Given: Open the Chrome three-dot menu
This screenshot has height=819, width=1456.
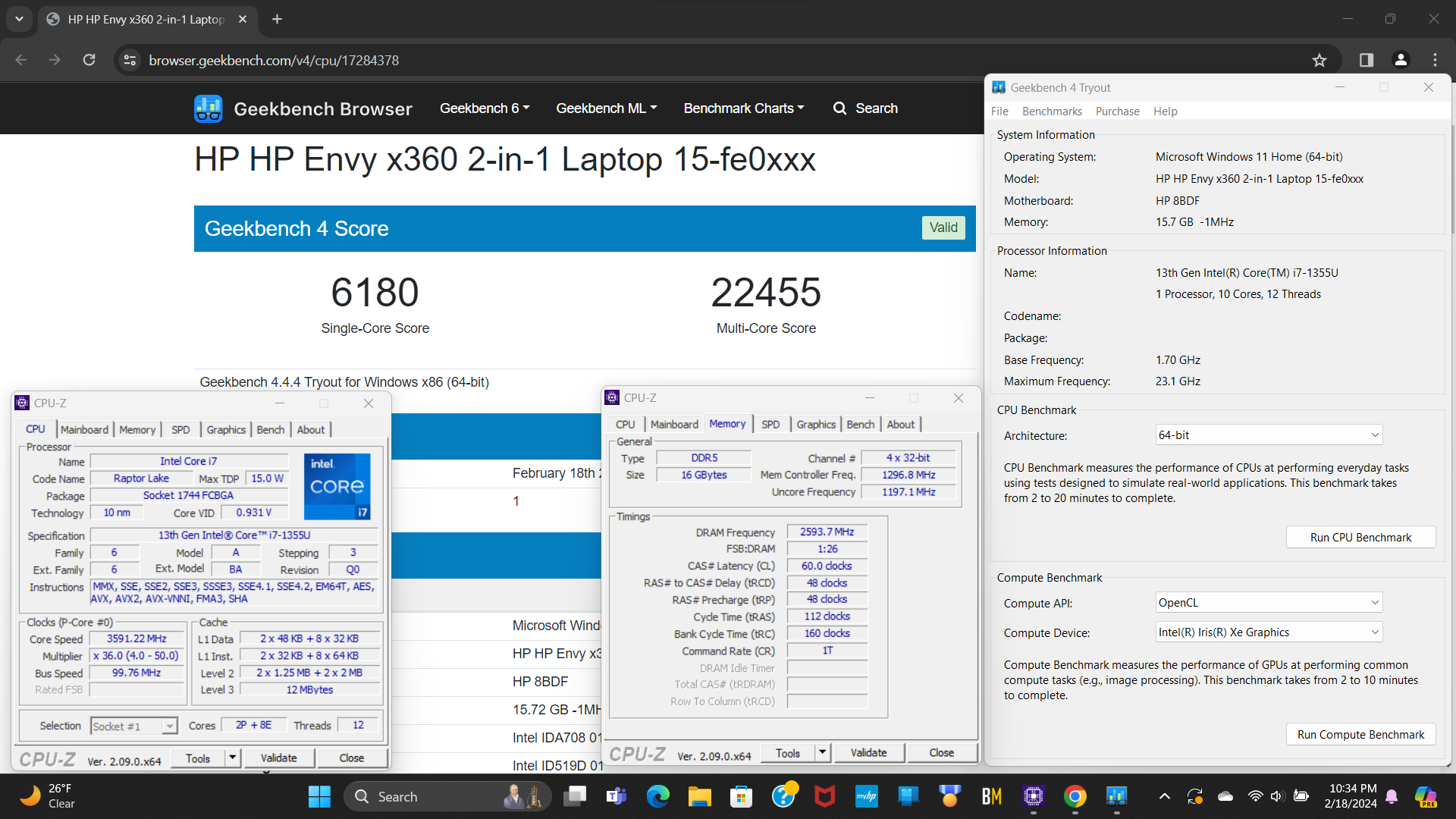Looking at the screenshot, I should 1435,60.
